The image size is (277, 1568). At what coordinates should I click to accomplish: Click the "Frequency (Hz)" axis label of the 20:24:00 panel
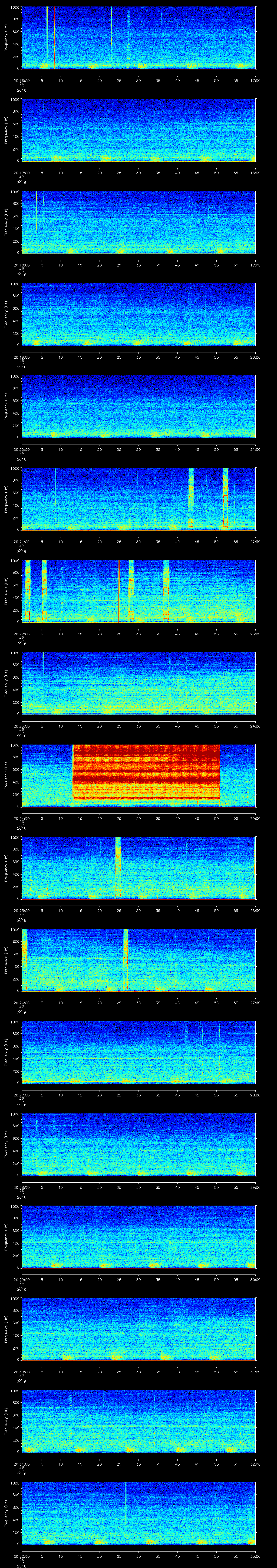coord(6,775)
